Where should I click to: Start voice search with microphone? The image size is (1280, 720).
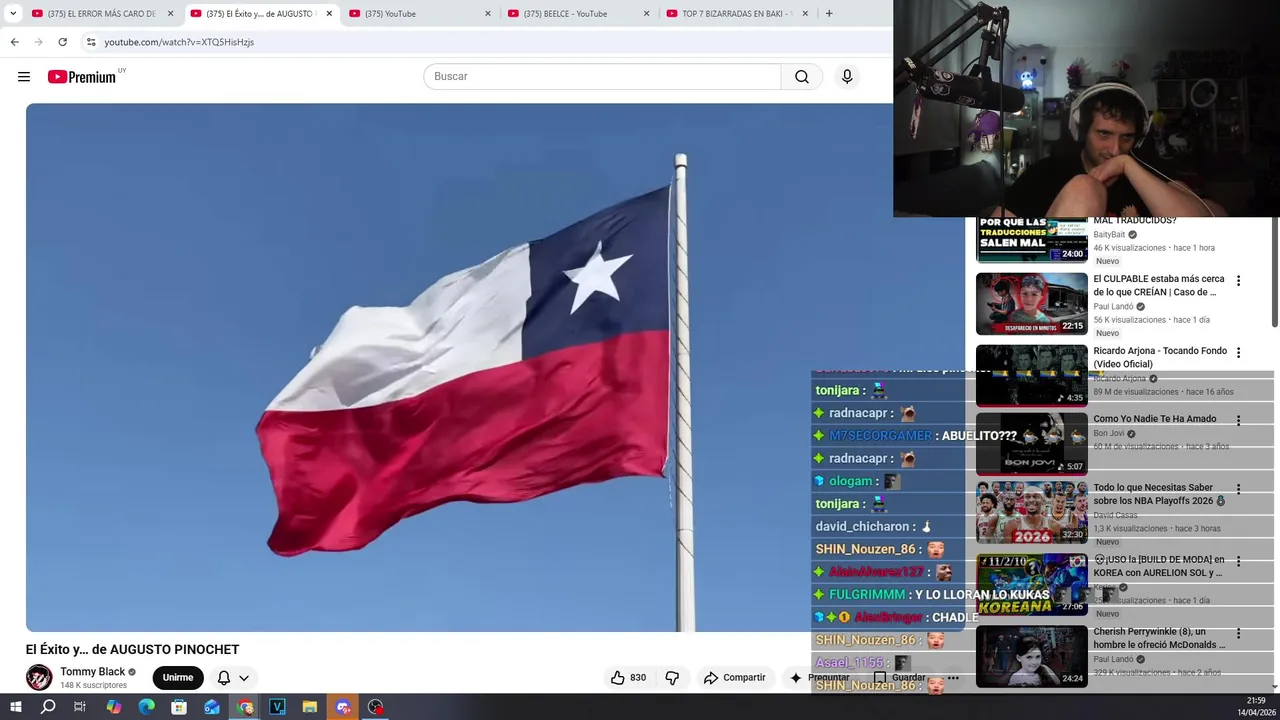[x=847, y=77]
